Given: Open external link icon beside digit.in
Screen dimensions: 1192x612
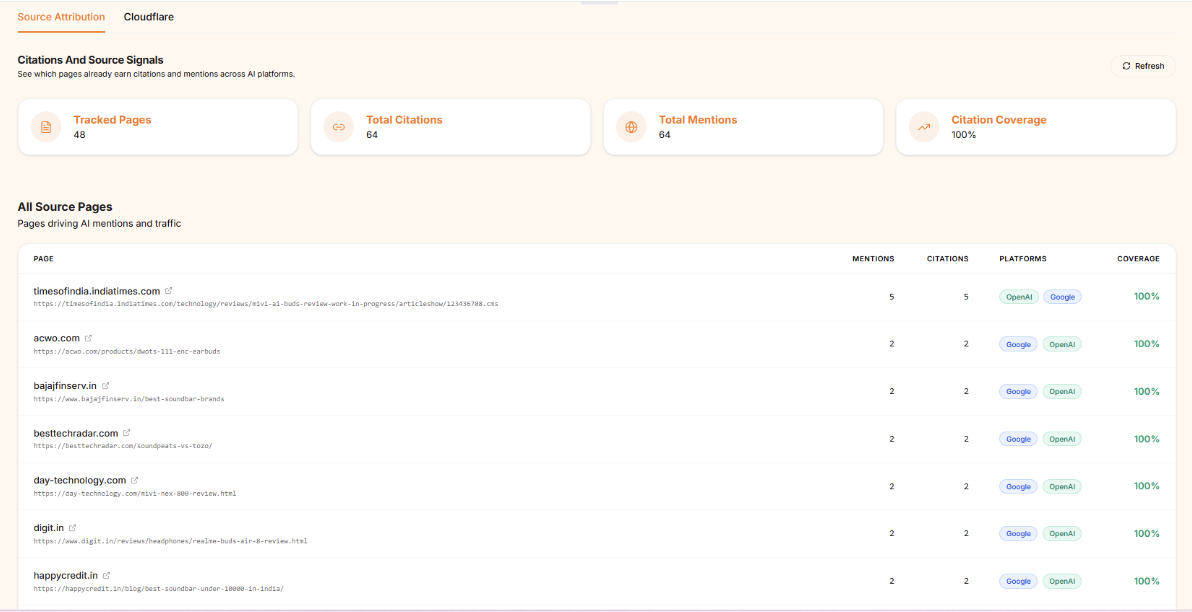Looking at the screenshot, I should tap(72, 528).
